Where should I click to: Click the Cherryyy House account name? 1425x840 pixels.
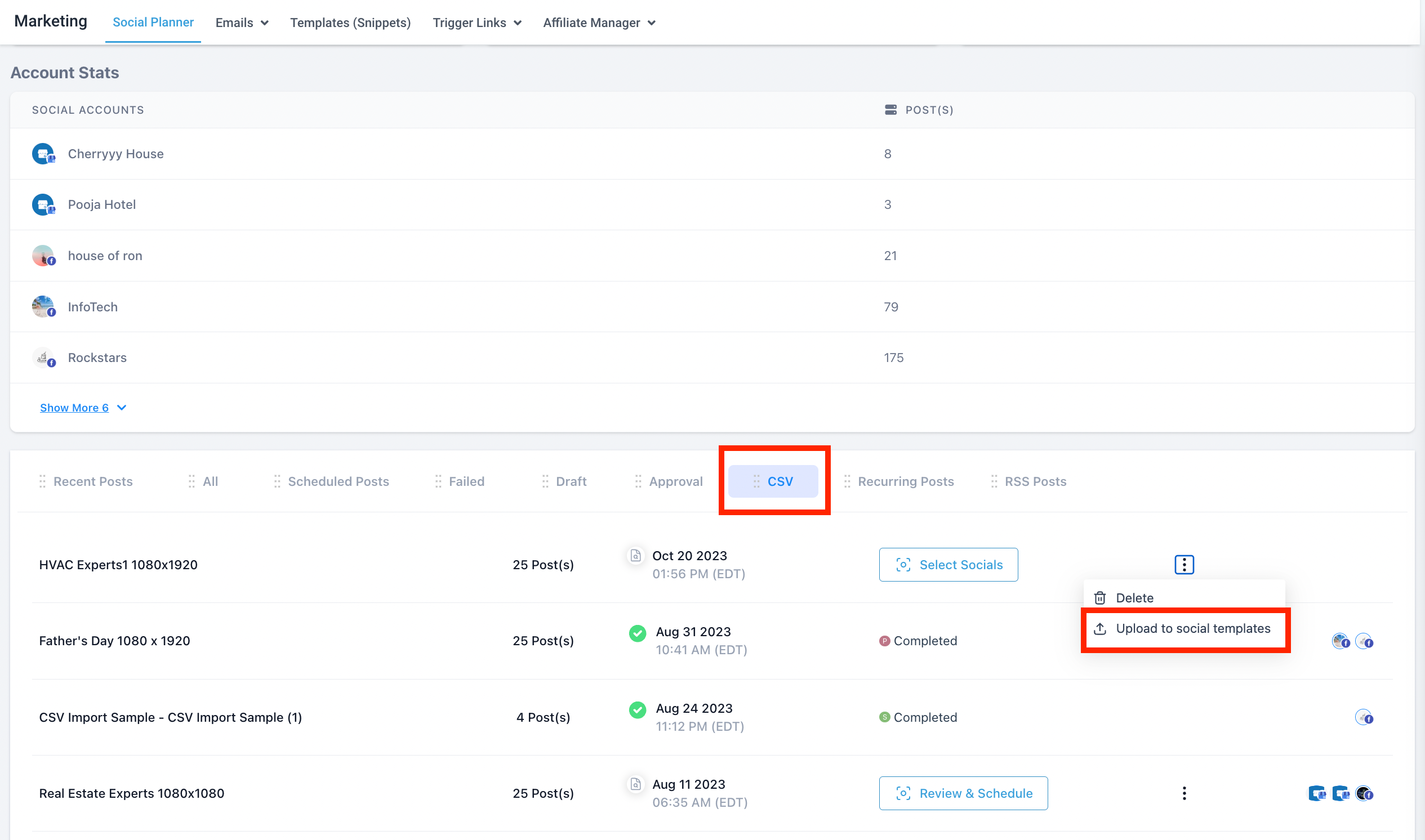115,154
